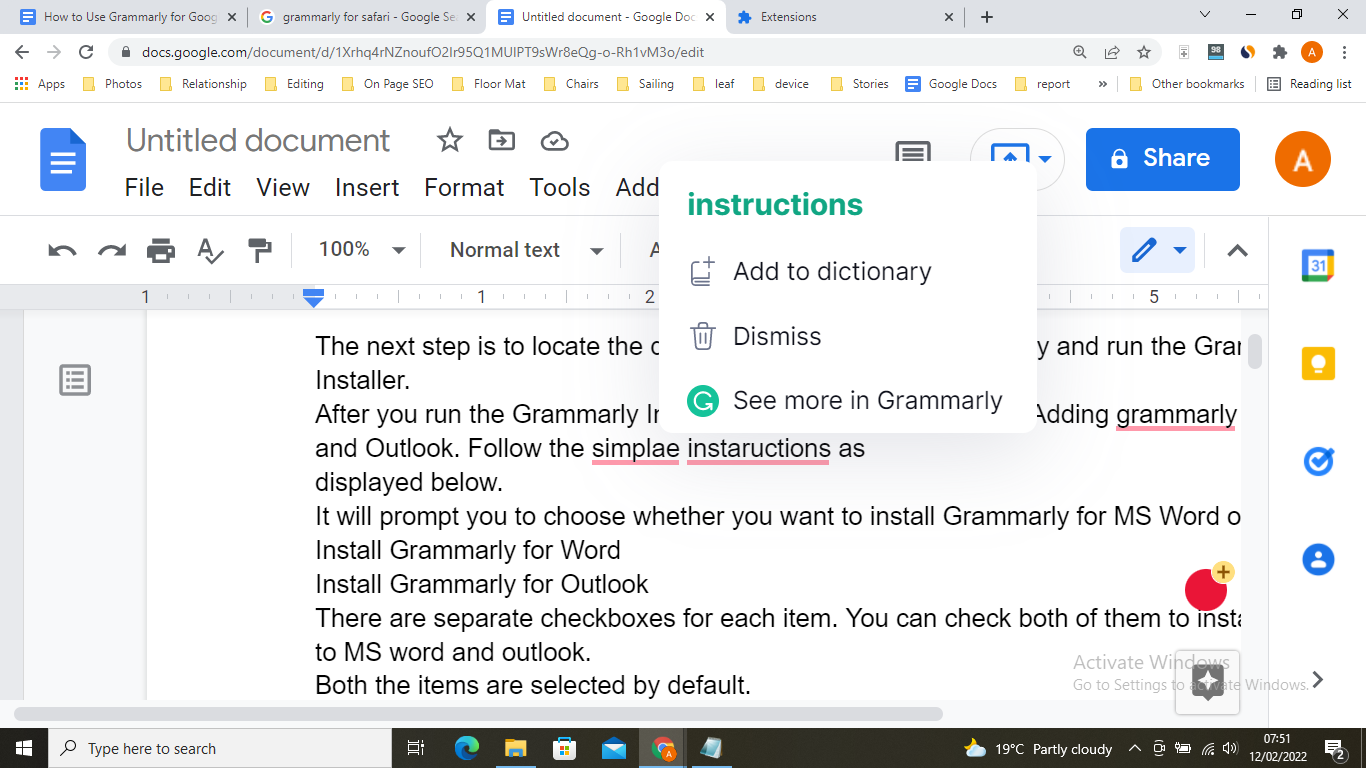Print the document
Viewport: 1366px width, 768px height.
point(161,250)
